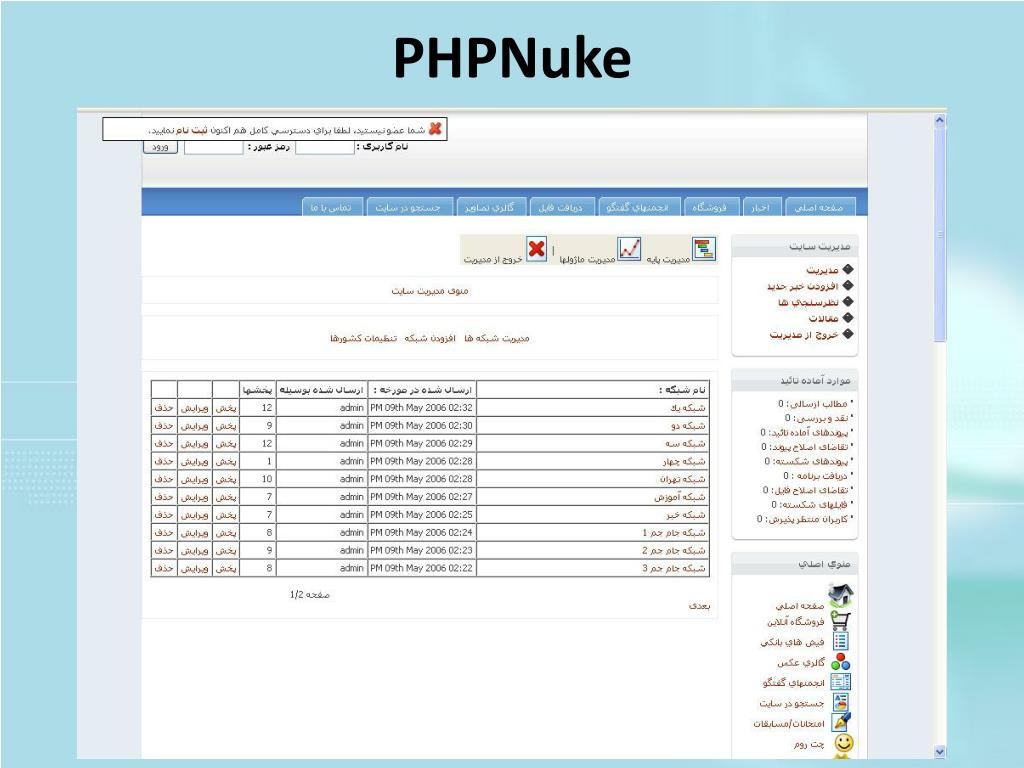
Task: Open the مدیریت شبکه ها link
Action: (497, 338)
